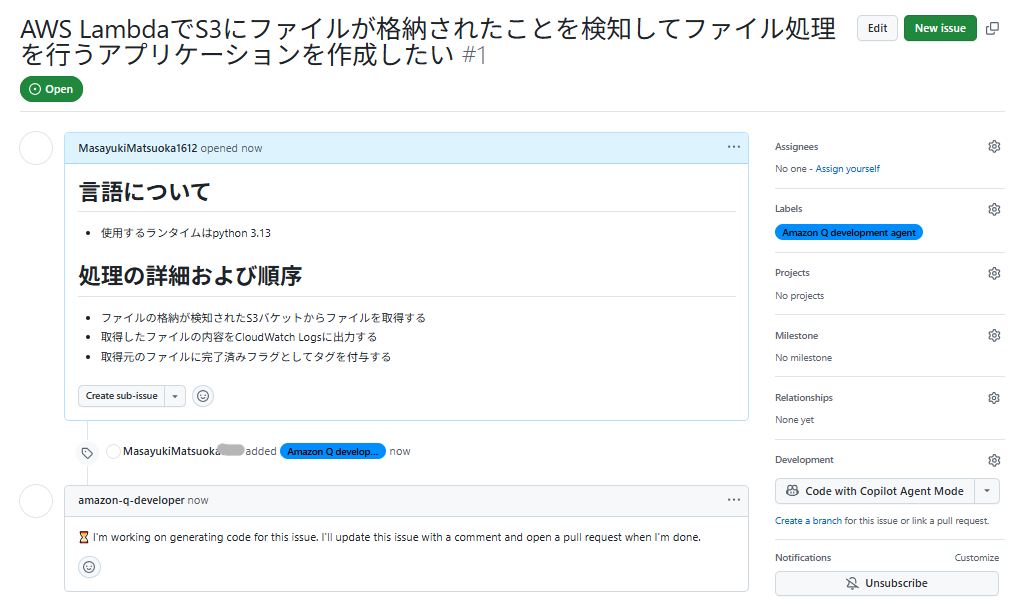
Task: Click the green Open status badge
Action: [52, 89]
